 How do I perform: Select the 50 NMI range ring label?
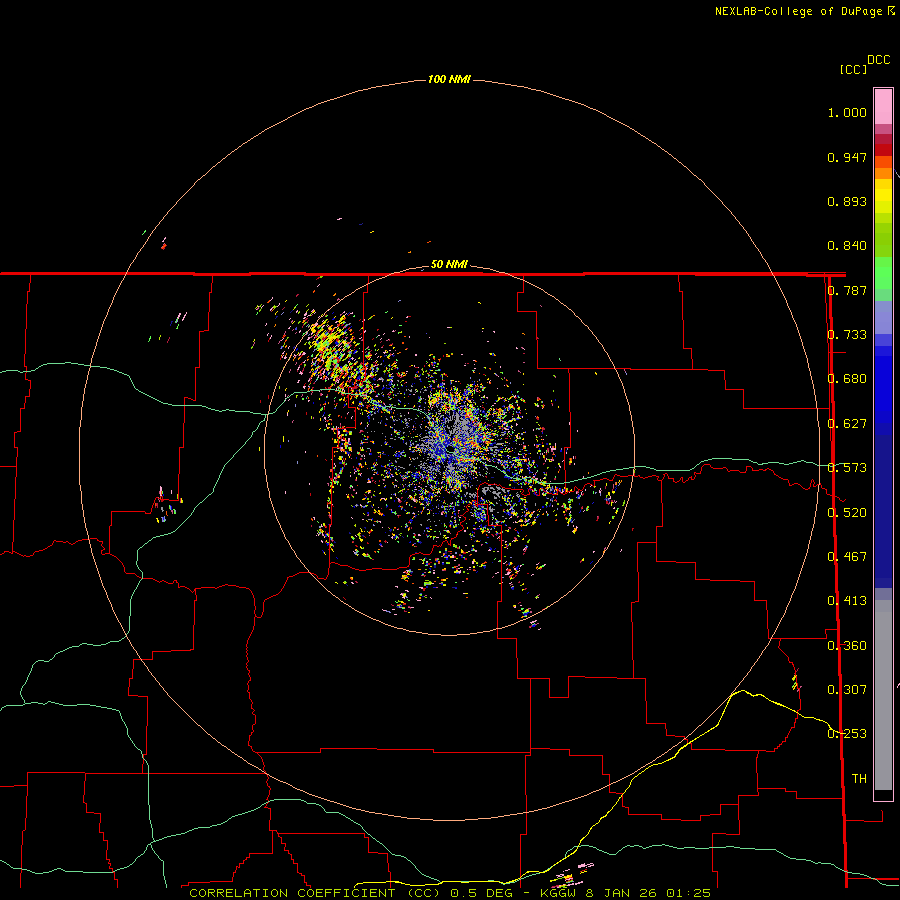tap(449, 264)
